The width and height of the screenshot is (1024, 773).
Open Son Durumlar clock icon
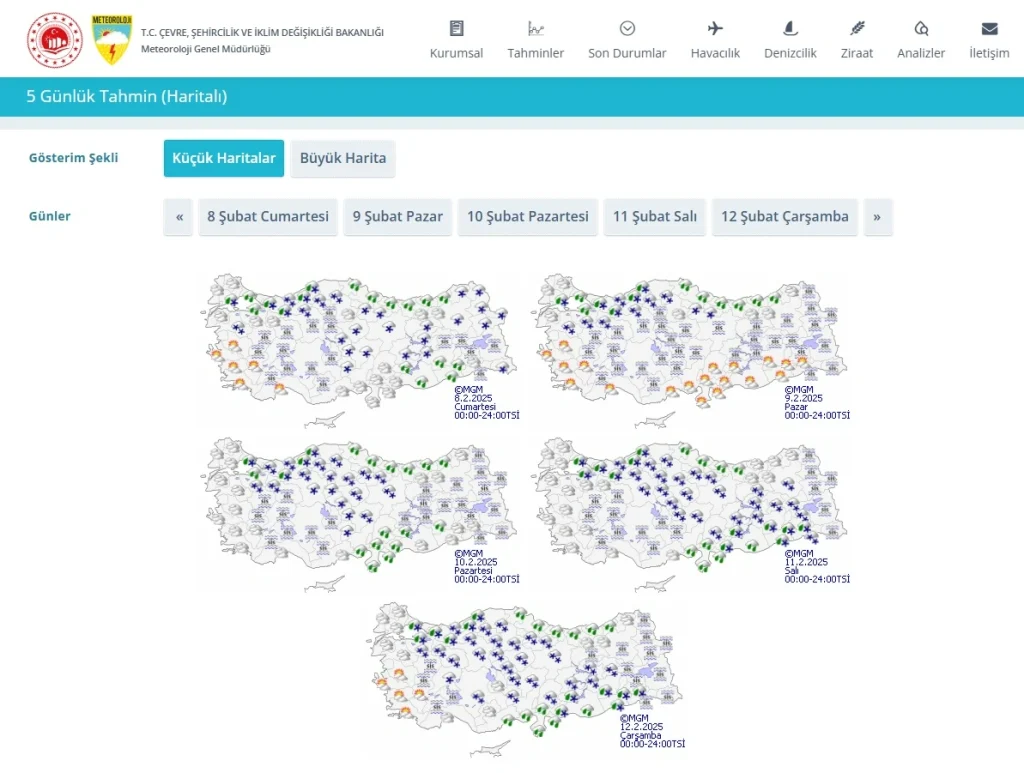pos(627,29)
